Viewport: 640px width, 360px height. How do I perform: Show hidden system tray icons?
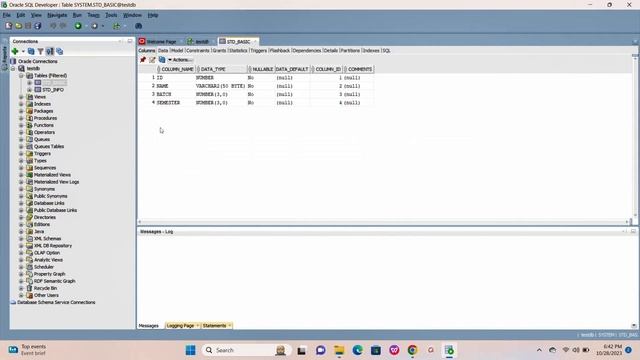(539, 350)
